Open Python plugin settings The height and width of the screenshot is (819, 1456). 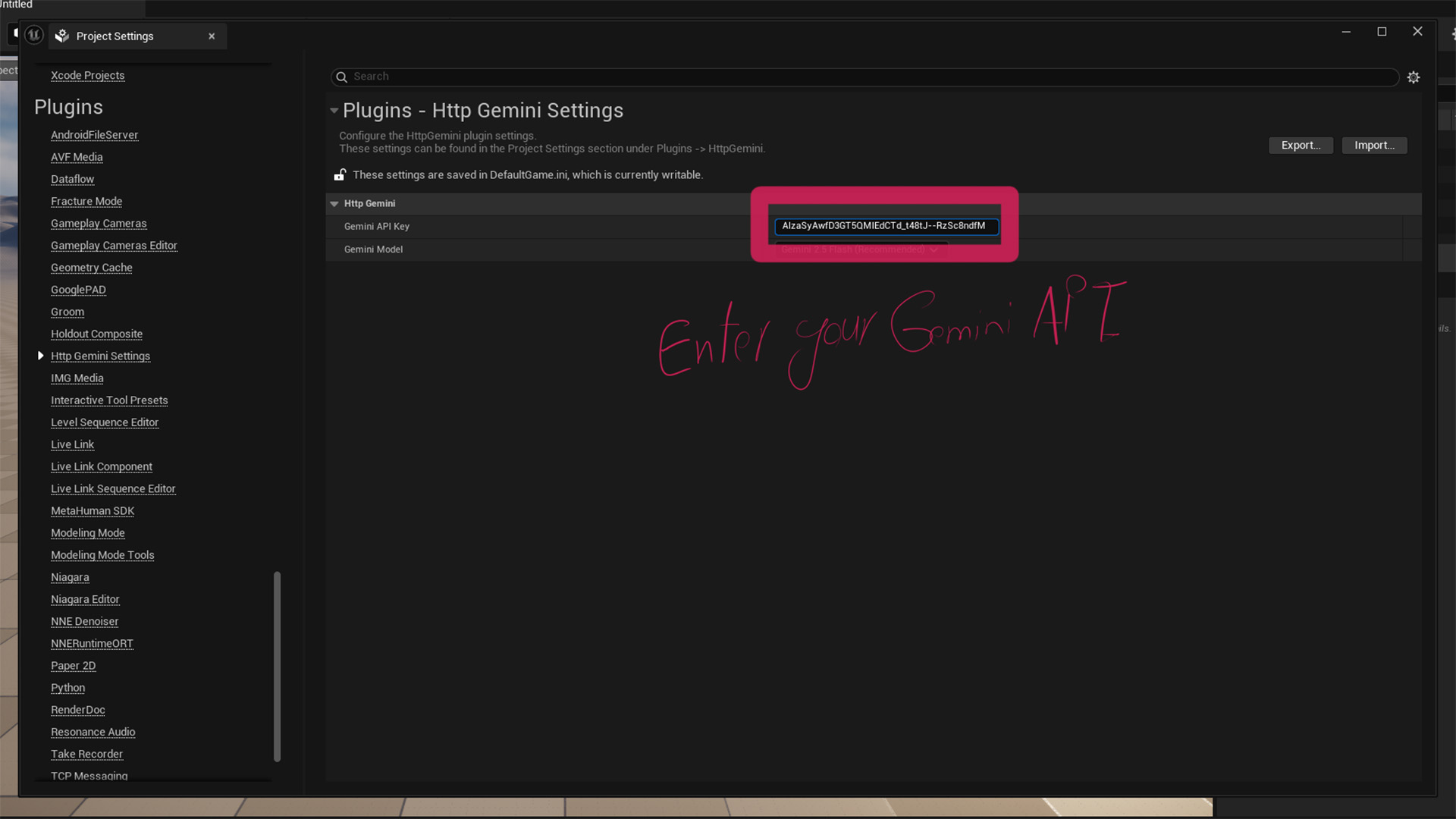[68, 688]
